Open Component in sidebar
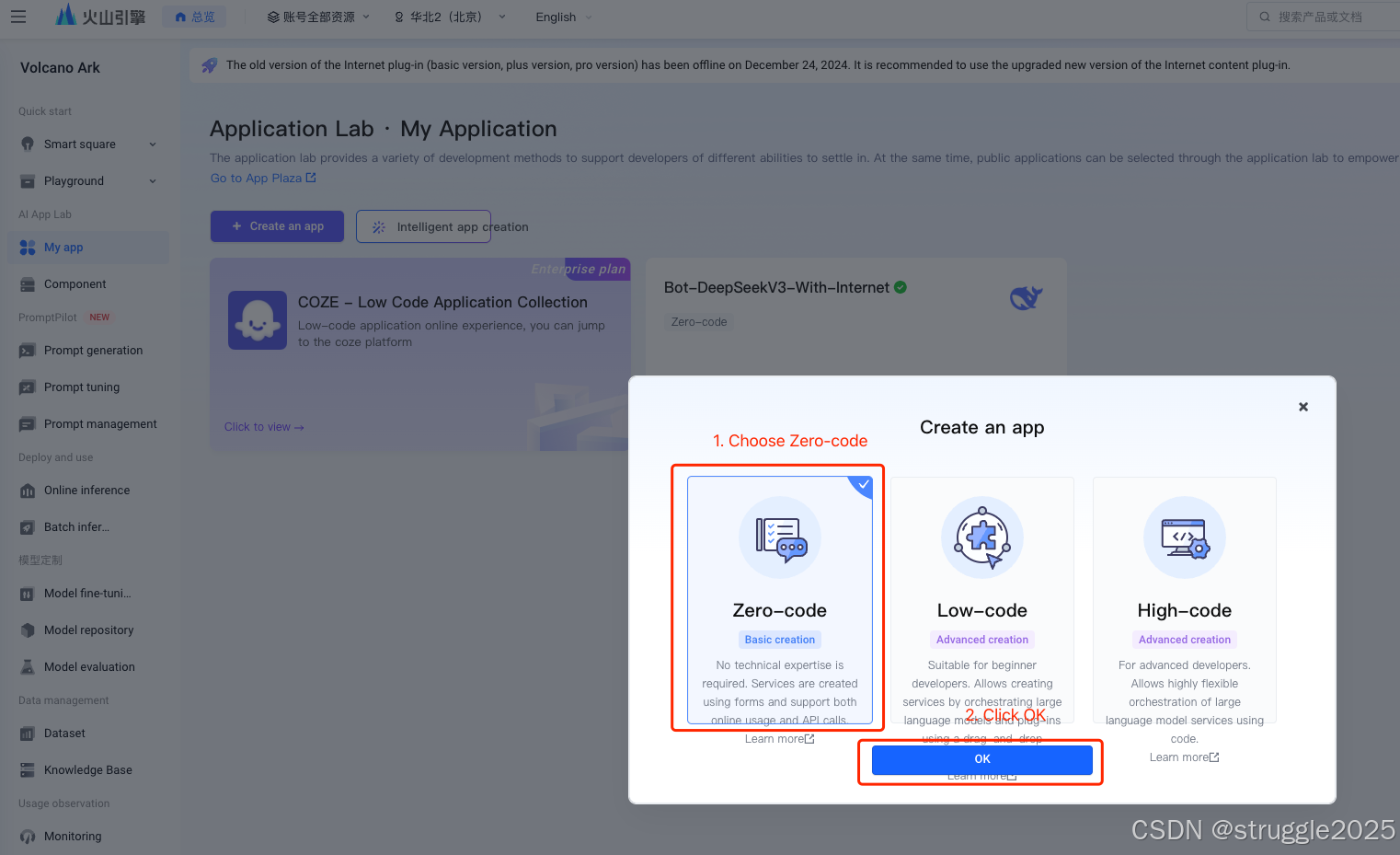The height and width of the screenshot is (855, 1400). [x=88, y=284]
